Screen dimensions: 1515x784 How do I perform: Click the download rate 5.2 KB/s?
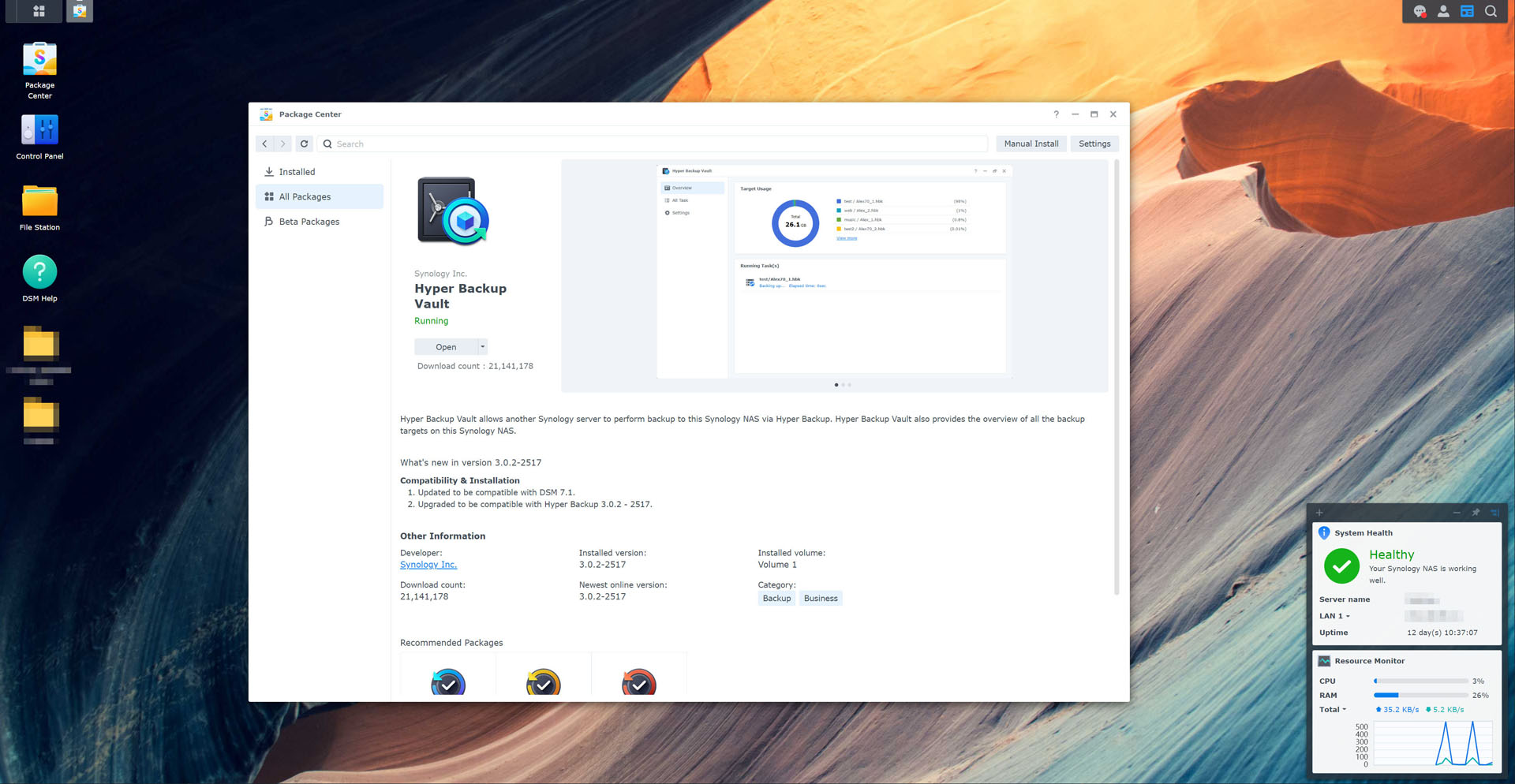1445,709
